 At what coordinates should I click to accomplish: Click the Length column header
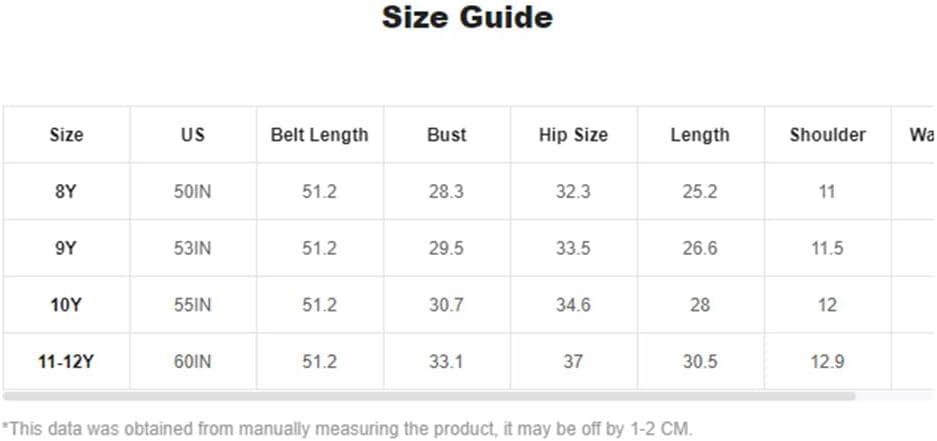(x=700, y=134)
